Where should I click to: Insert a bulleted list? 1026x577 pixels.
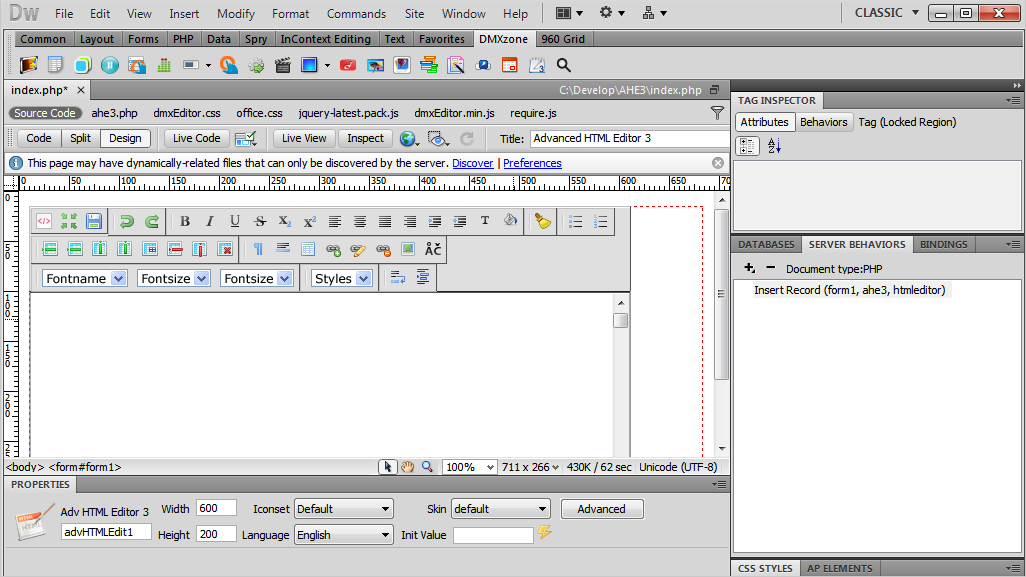pyautogui.click(x=576, y=222)
